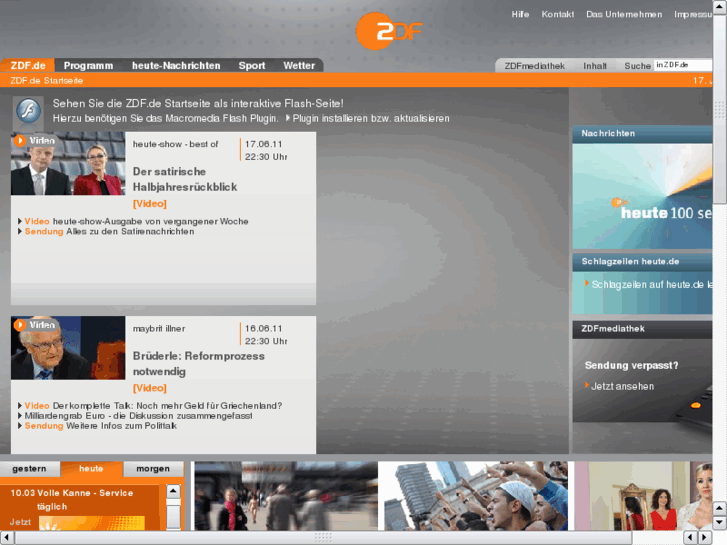Open Alles zu den Satirenachrichten
This screenshot has width=727, height=545.
(130, 231)
